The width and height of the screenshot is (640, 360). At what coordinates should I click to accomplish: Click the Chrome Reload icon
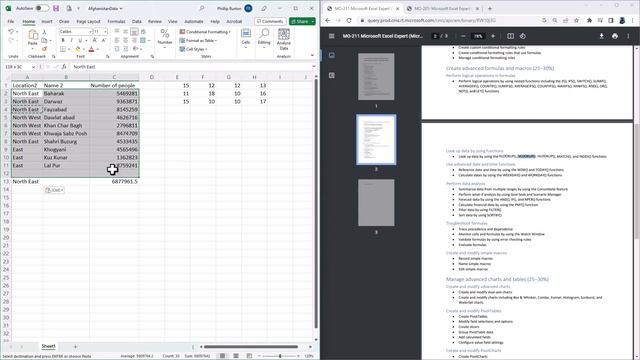tap(349, 20)
